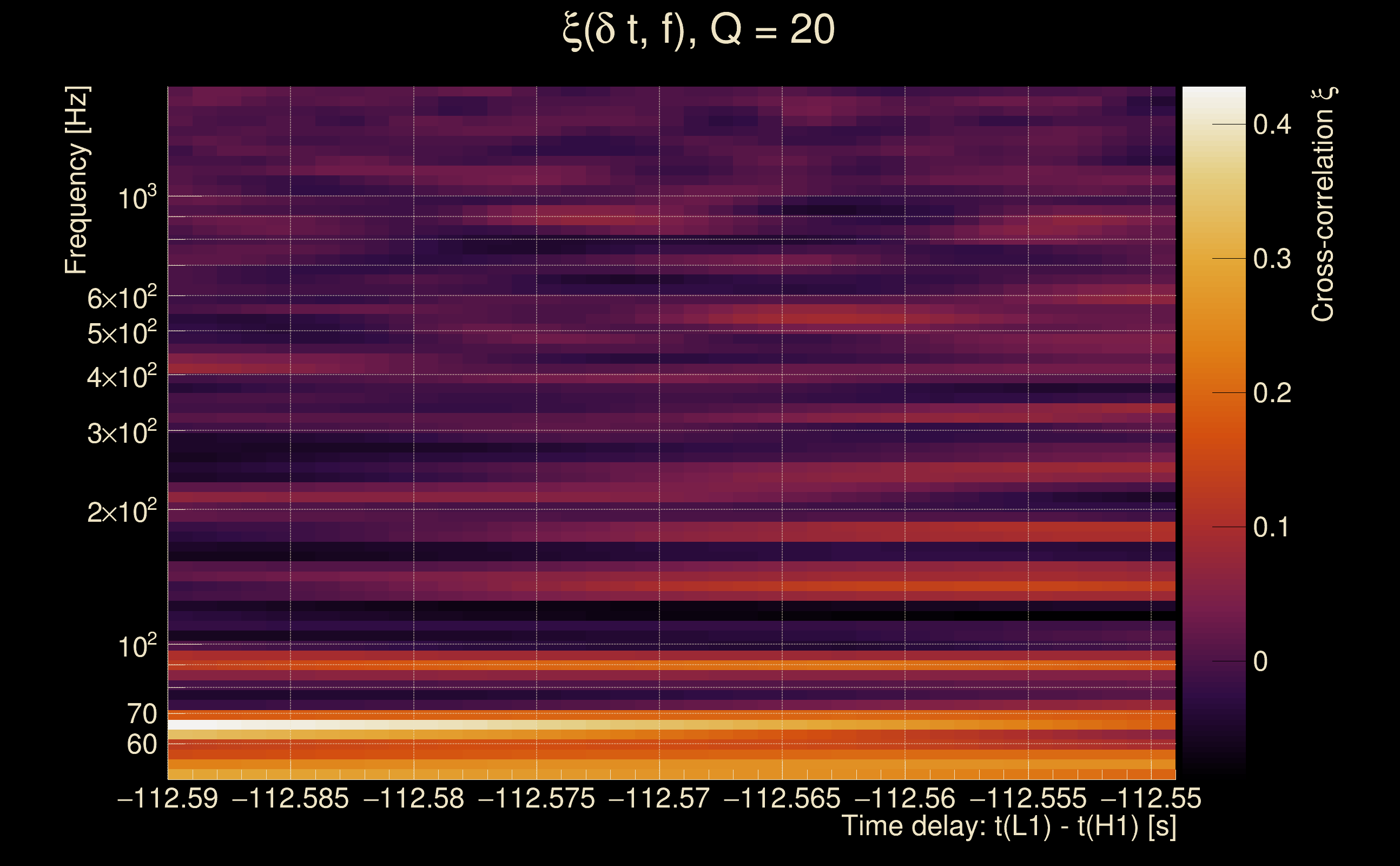
Task: Click the 0.2 colorbar tick label
Action: coord(1272,393)
